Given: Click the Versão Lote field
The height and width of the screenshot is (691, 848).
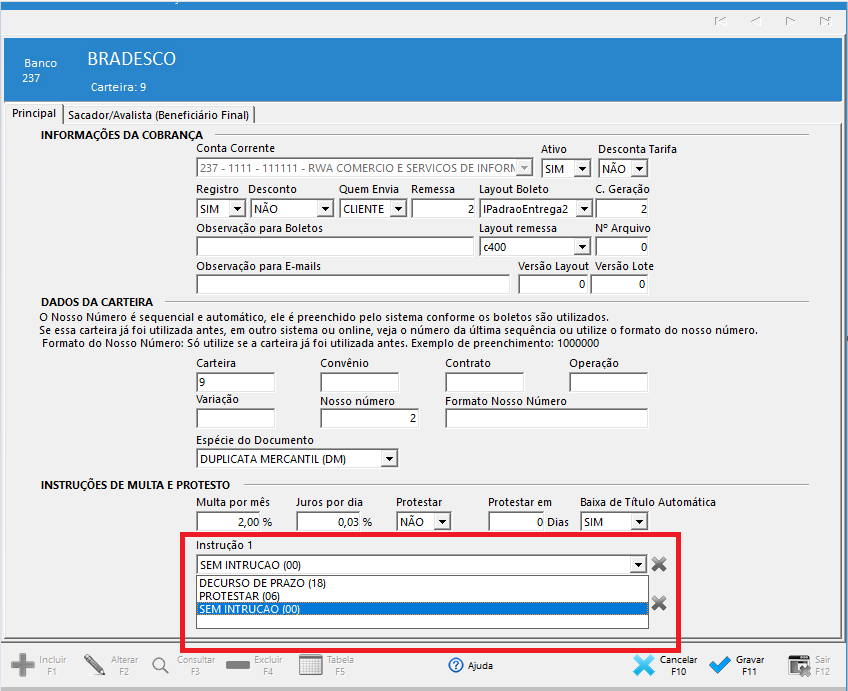Looking at the screenshot, I should coord(619,284).
